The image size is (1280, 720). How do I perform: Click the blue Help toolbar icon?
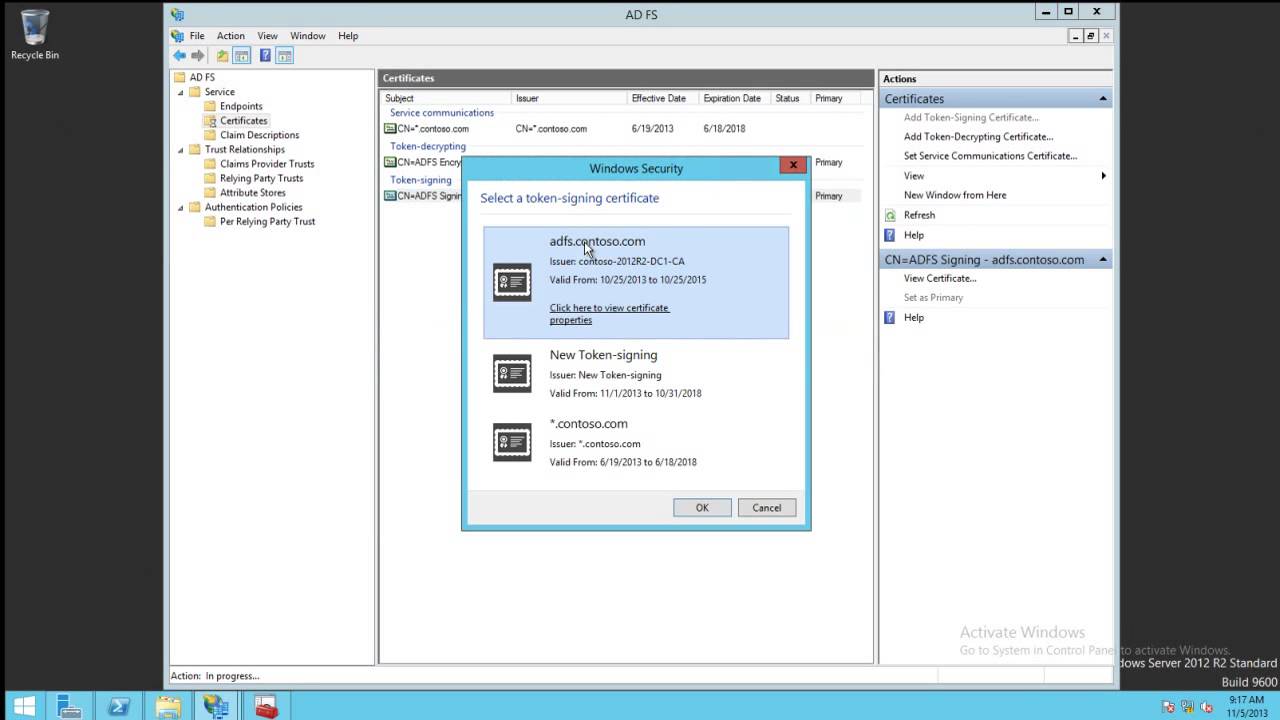tap(265, 56)
